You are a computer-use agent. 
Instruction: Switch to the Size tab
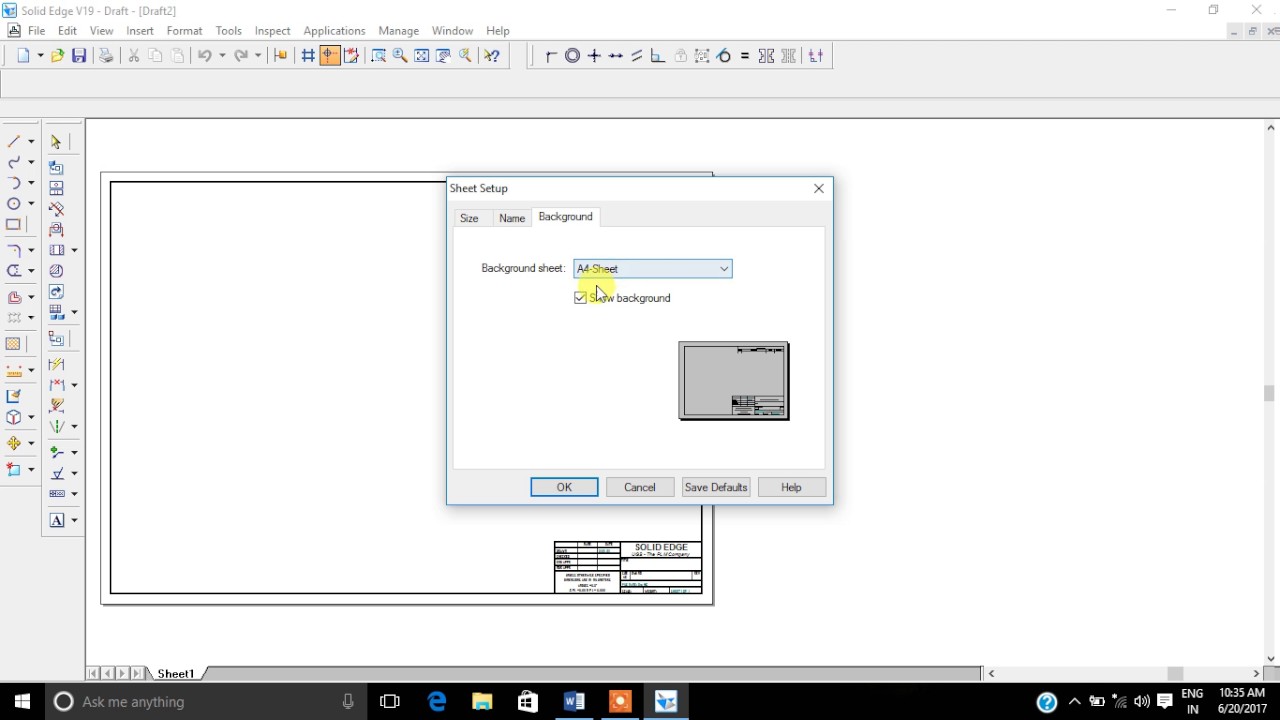[x=469, y=218]
